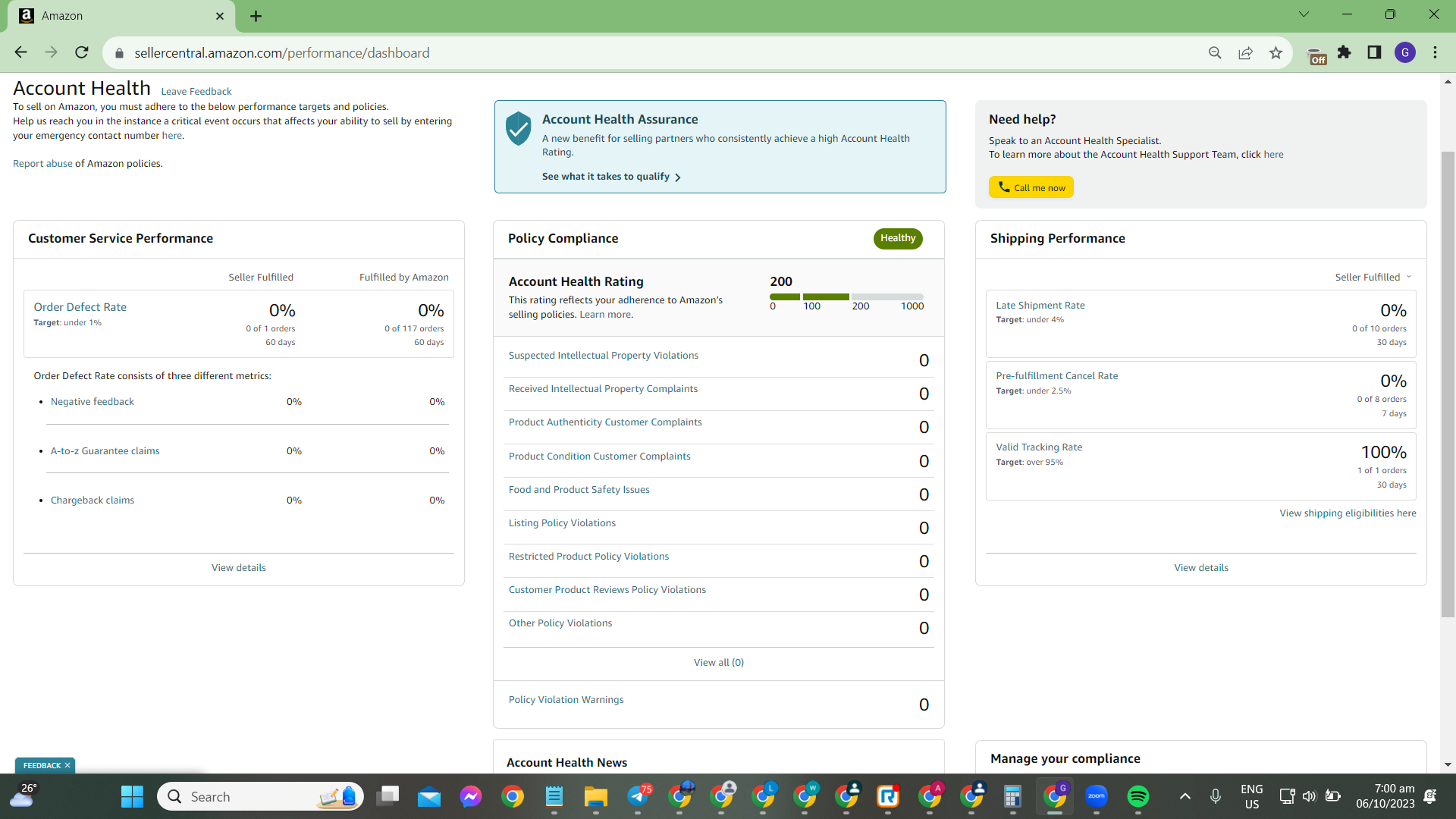
Task: Click the site lock icon
Action: point(119,53)
